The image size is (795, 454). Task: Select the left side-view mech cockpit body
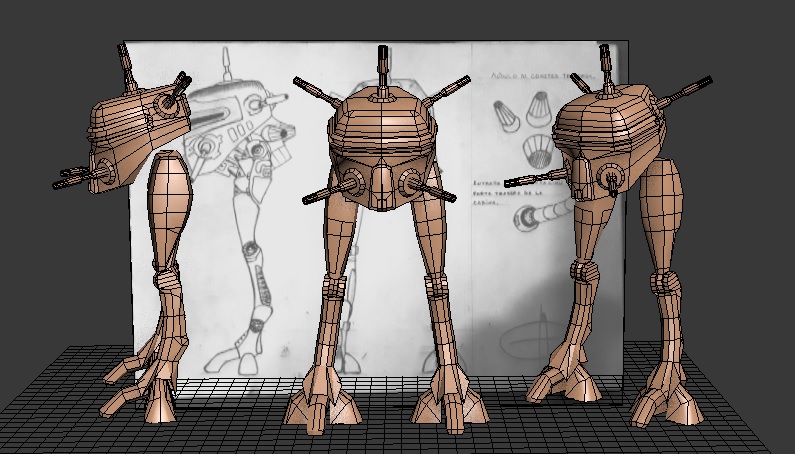pos(137,138)
